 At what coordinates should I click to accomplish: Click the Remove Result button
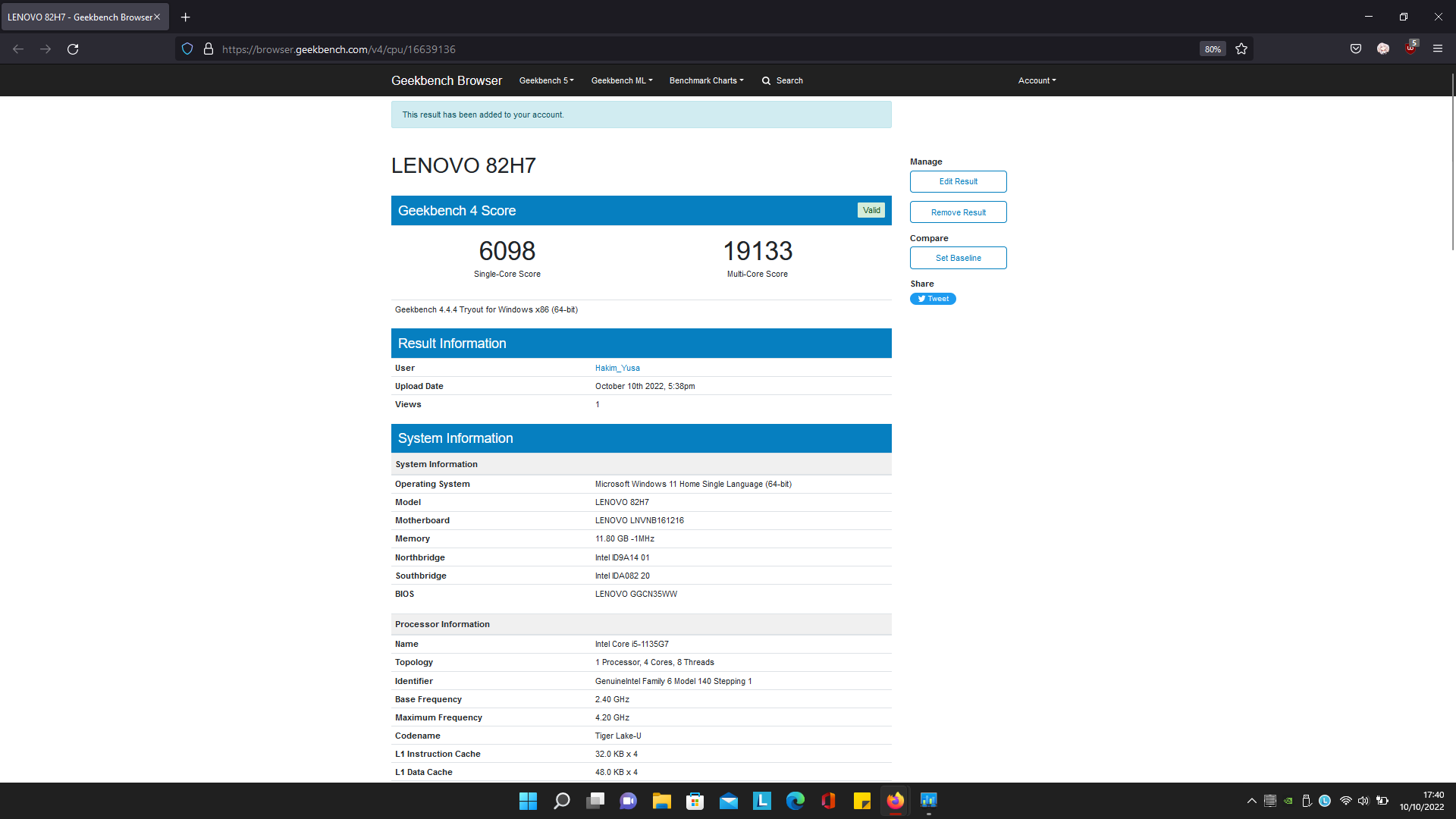coord(958,212)
